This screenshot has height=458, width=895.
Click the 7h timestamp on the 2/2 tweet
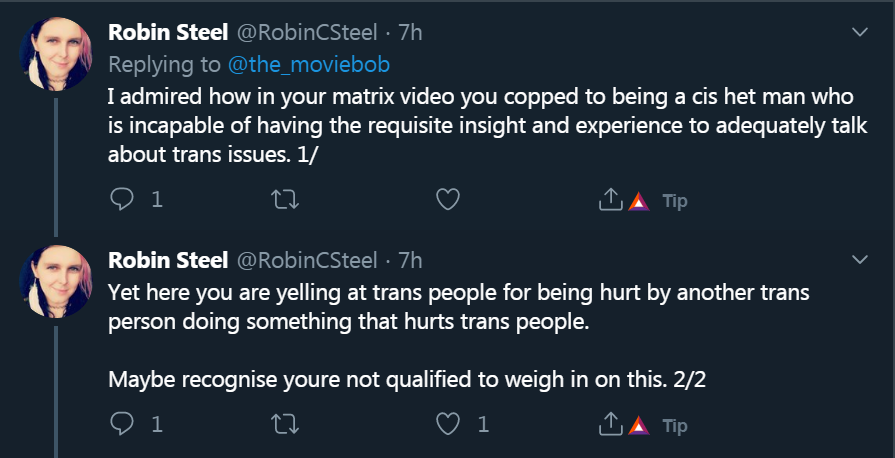tap(410, 260)
